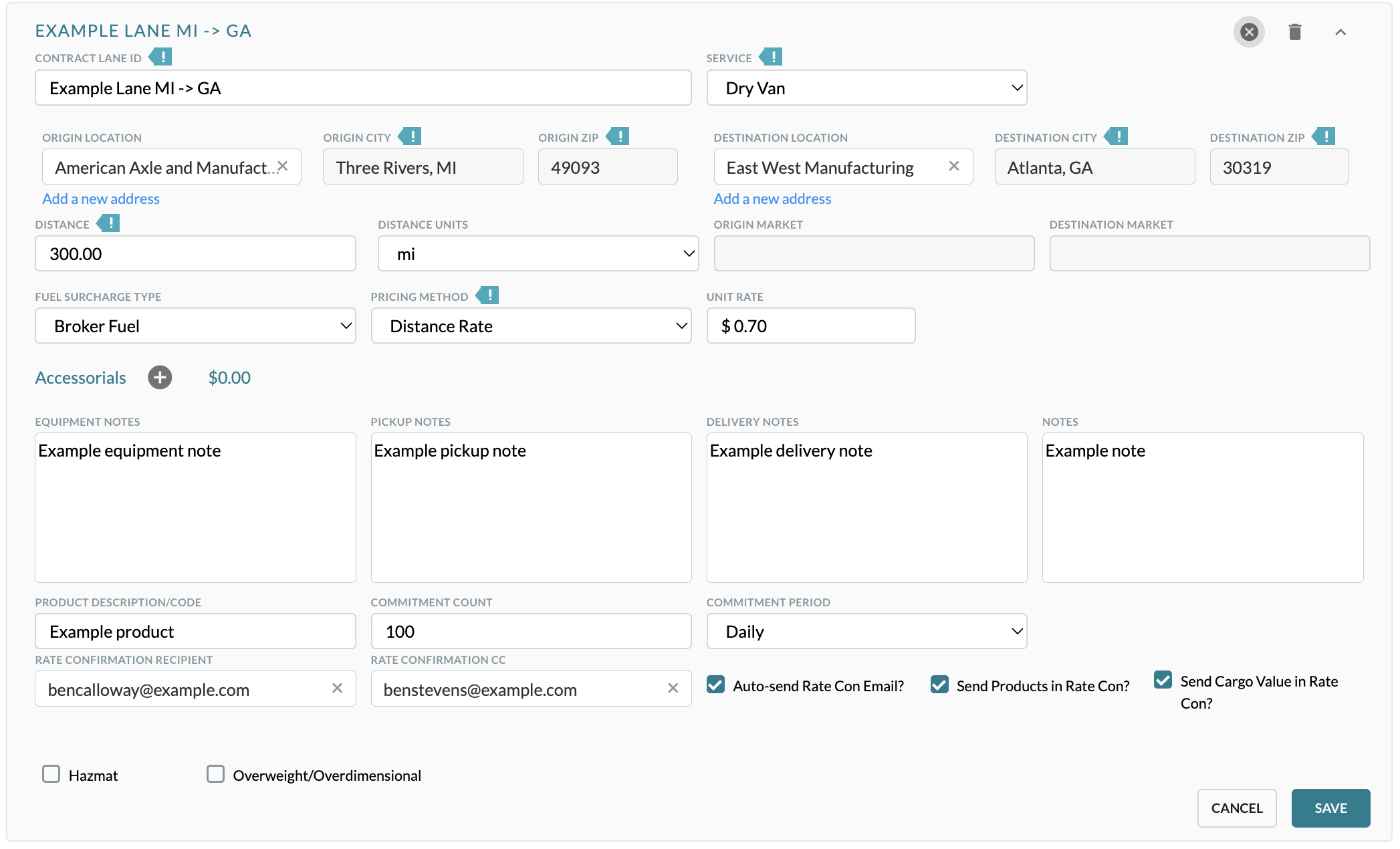Open the Service dropdown showing Dry Van
The width and height of the screenshot is (1400, 849).
tap(866, 88)
